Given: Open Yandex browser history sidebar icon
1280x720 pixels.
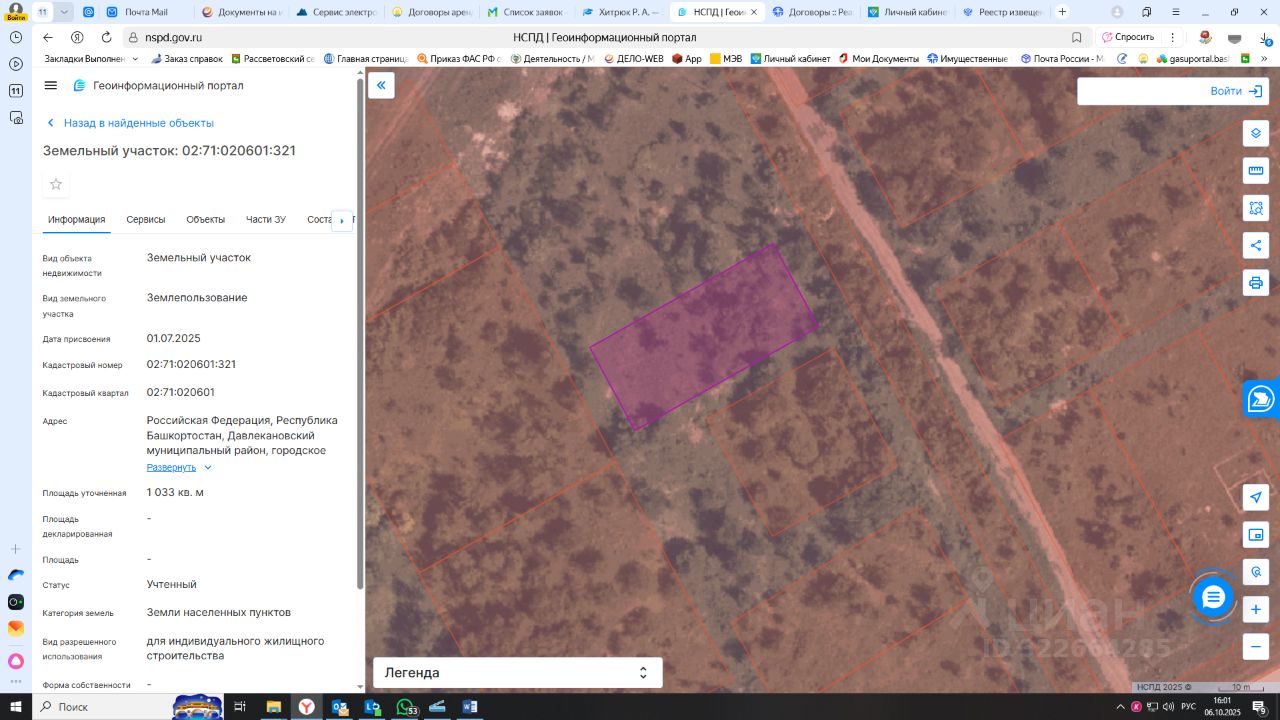Looking at the screenshot, I should pyautogui.click(x=16, y=37).
